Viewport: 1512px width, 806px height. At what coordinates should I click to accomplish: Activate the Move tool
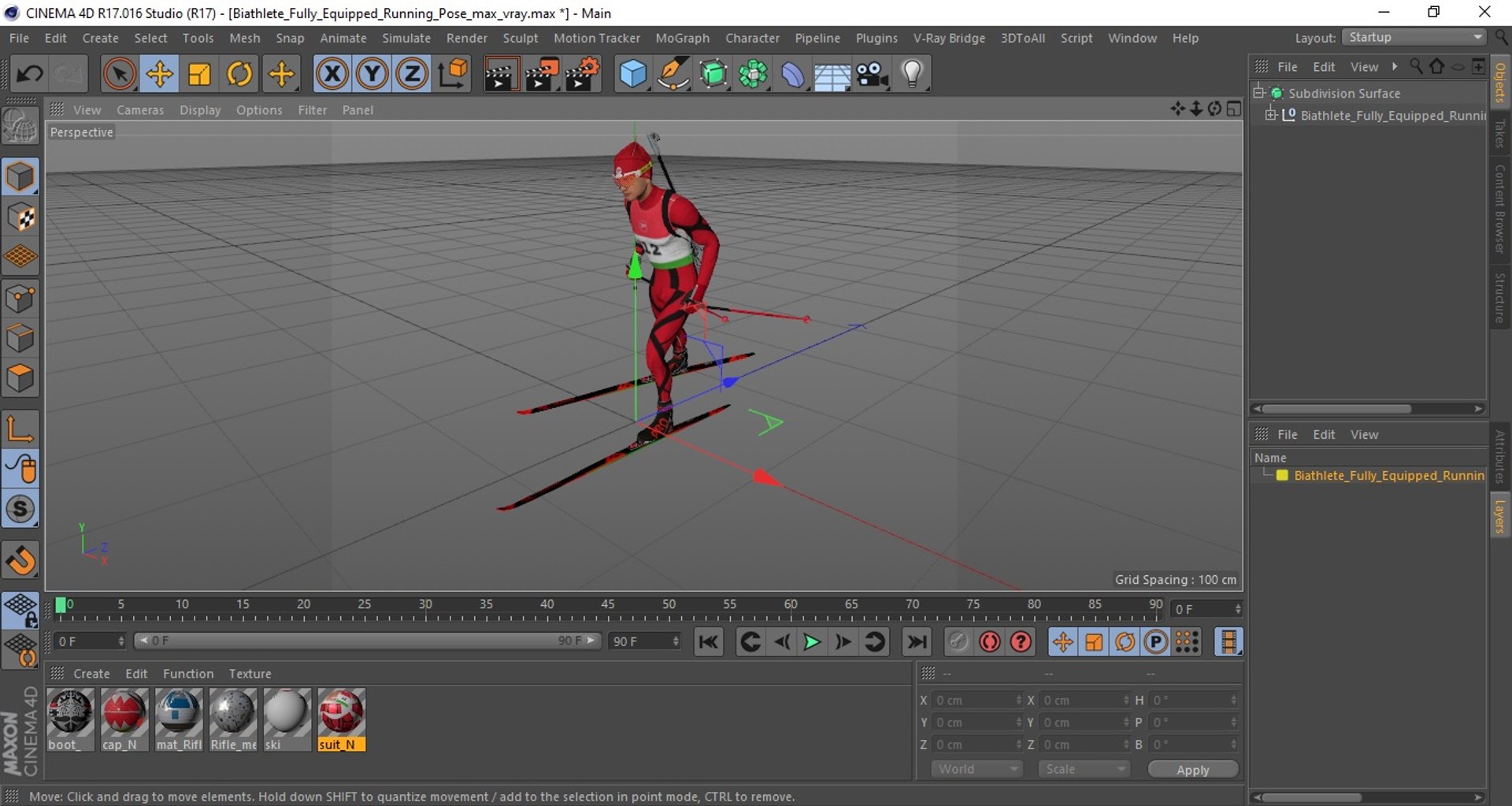[159, 74]
